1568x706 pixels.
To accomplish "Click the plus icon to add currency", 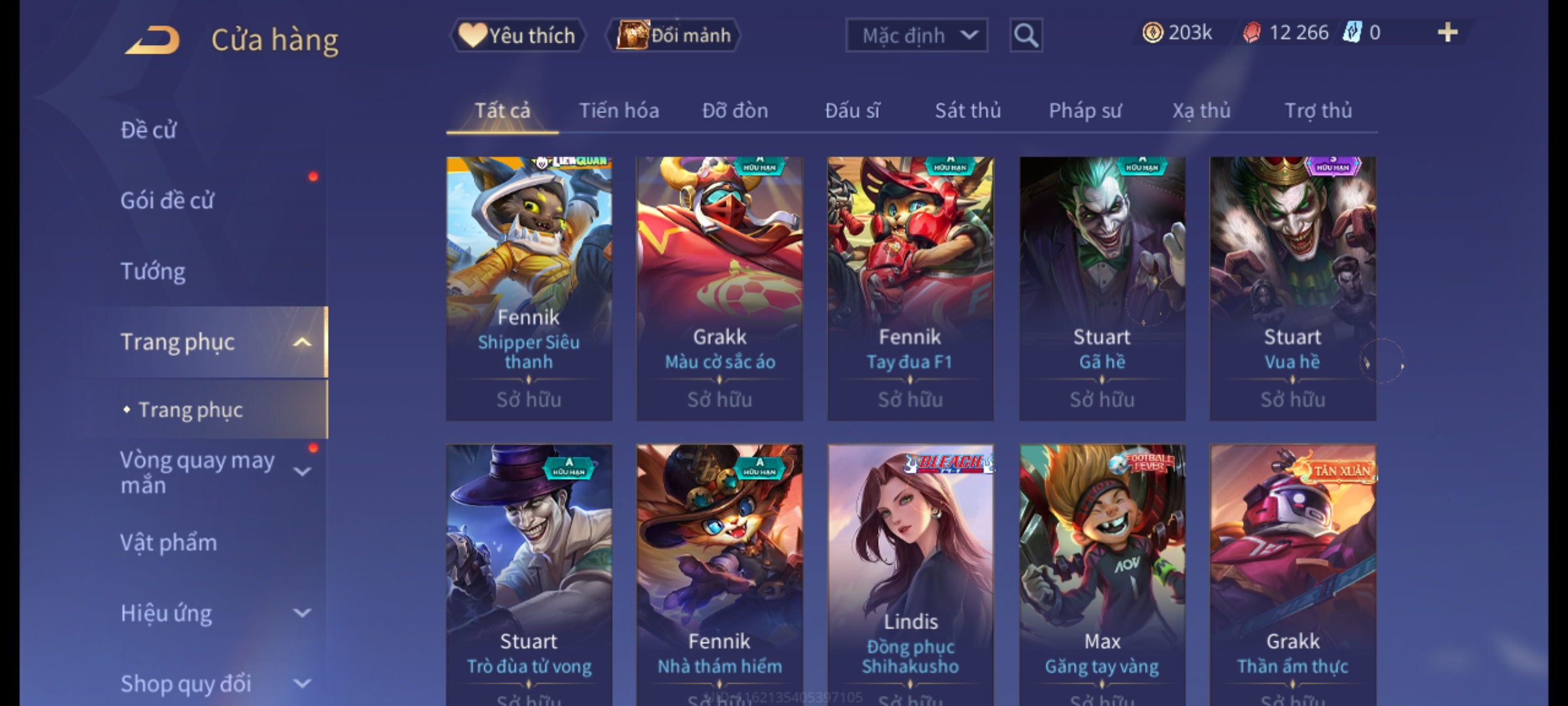I will pos(1448,33).
